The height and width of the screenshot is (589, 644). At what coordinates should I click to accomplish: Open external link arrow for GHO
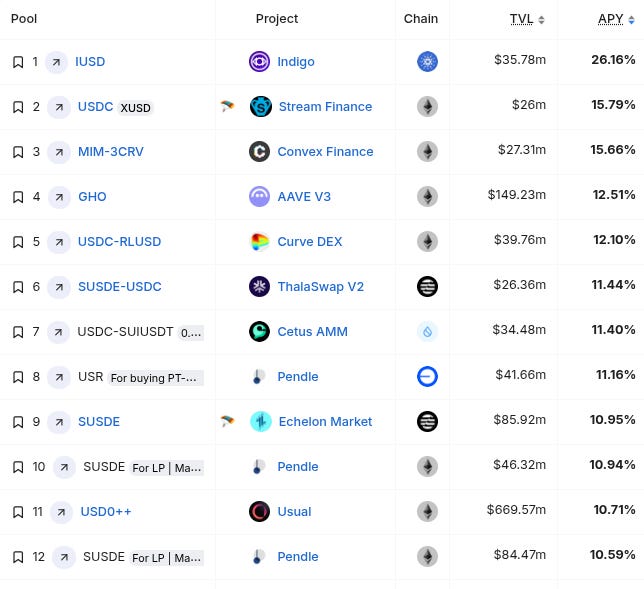click(x=59, y=197)
